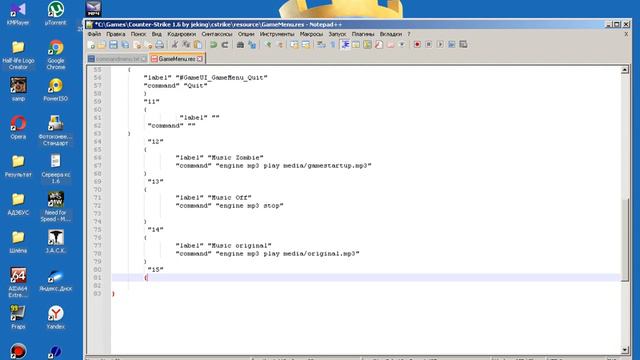Screen dimensions: 640x360
Task: Open the Поиск menu
Action: (138, 34)
